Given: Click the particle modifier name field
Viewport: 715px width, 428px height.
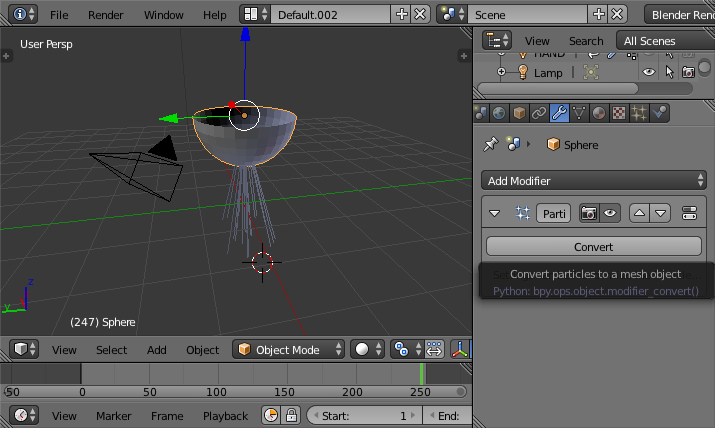Looking at the screenshot, I should pyautogui.click(x=554, y=213).
